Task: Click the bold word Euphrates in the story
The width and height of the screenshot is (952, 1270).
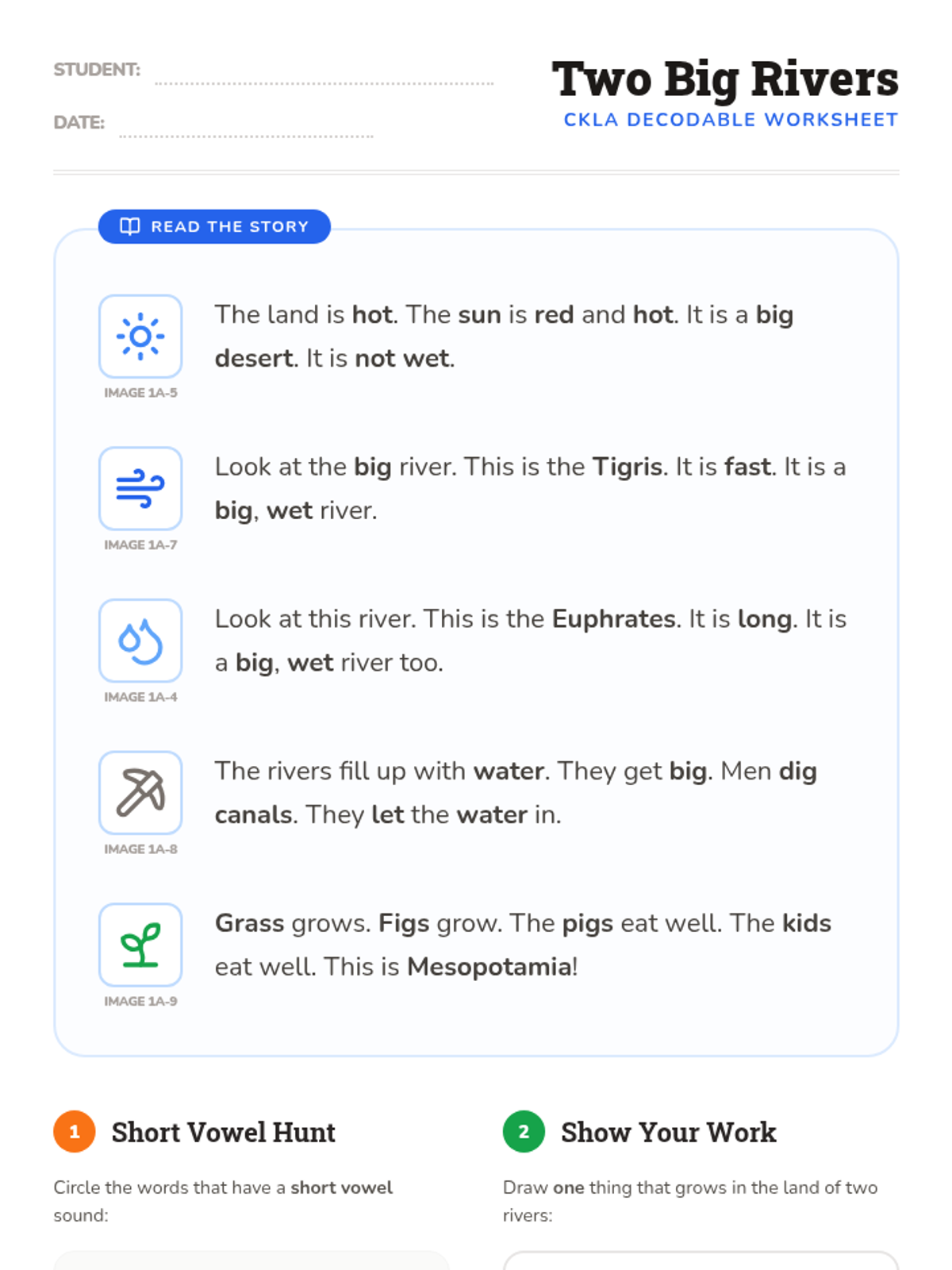Action: point(615,619)
